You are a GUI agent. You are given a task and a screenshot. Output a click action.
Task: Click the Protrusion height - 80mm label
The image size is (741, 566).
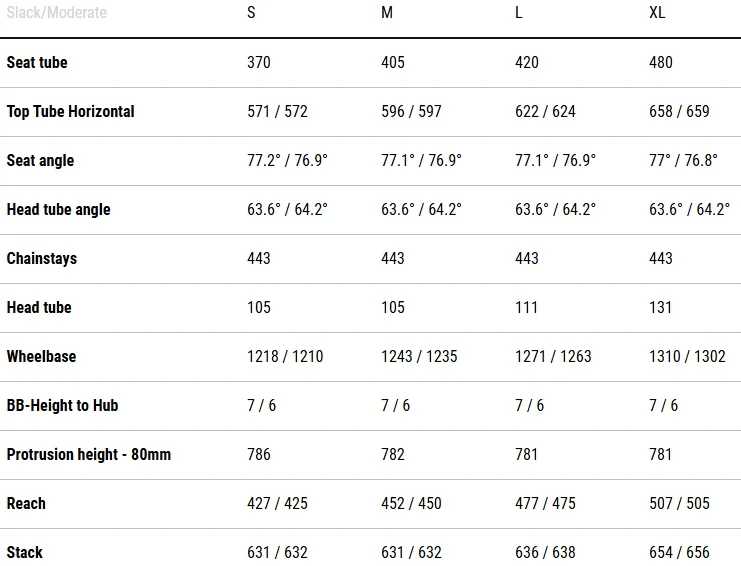[x=89, y=455]
